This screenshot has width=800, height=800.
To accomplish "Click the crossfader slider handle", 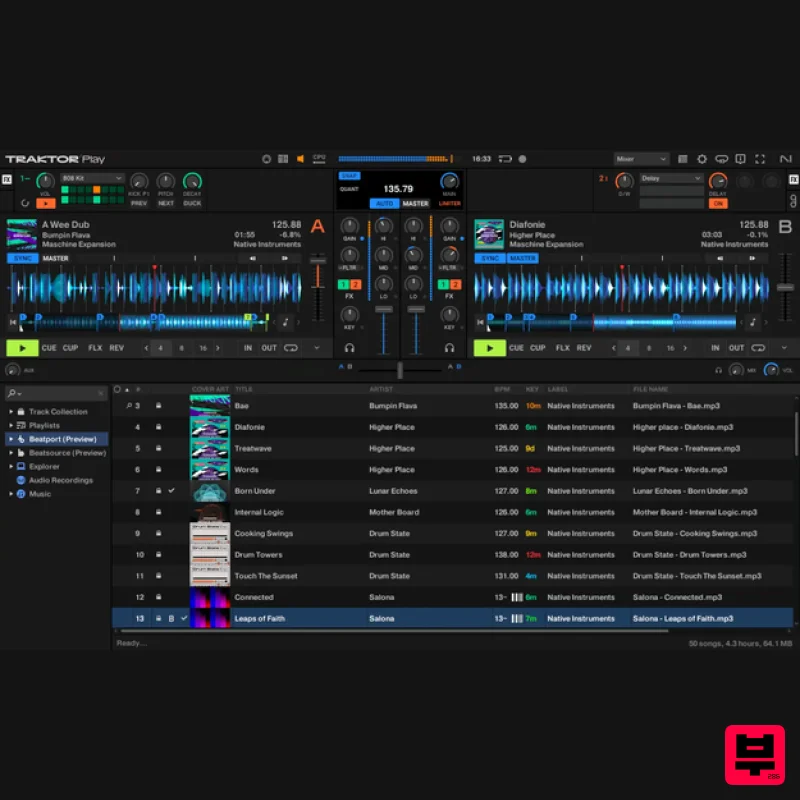I will coord(400,370).
